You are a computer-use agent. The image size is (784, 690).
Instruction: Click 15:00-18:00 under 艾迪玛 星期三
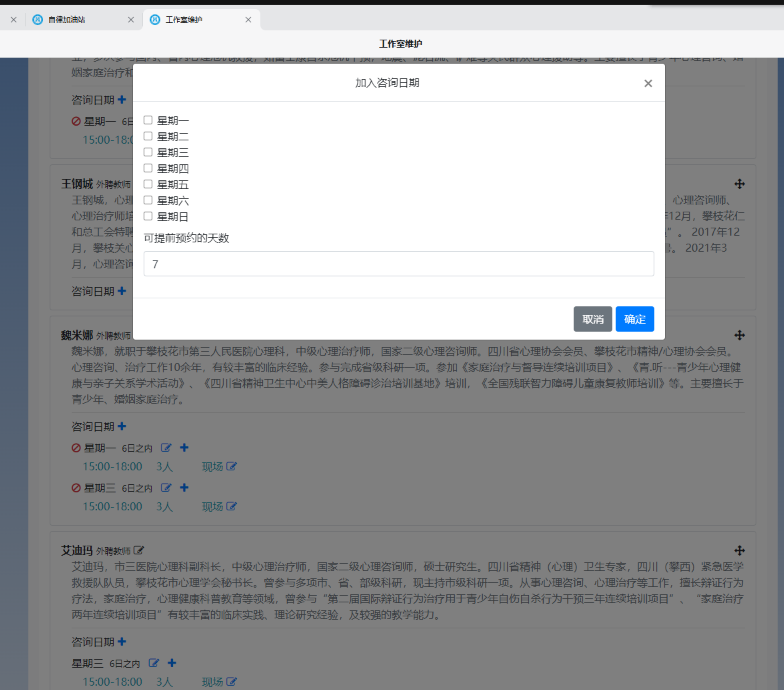coord(112,682)
